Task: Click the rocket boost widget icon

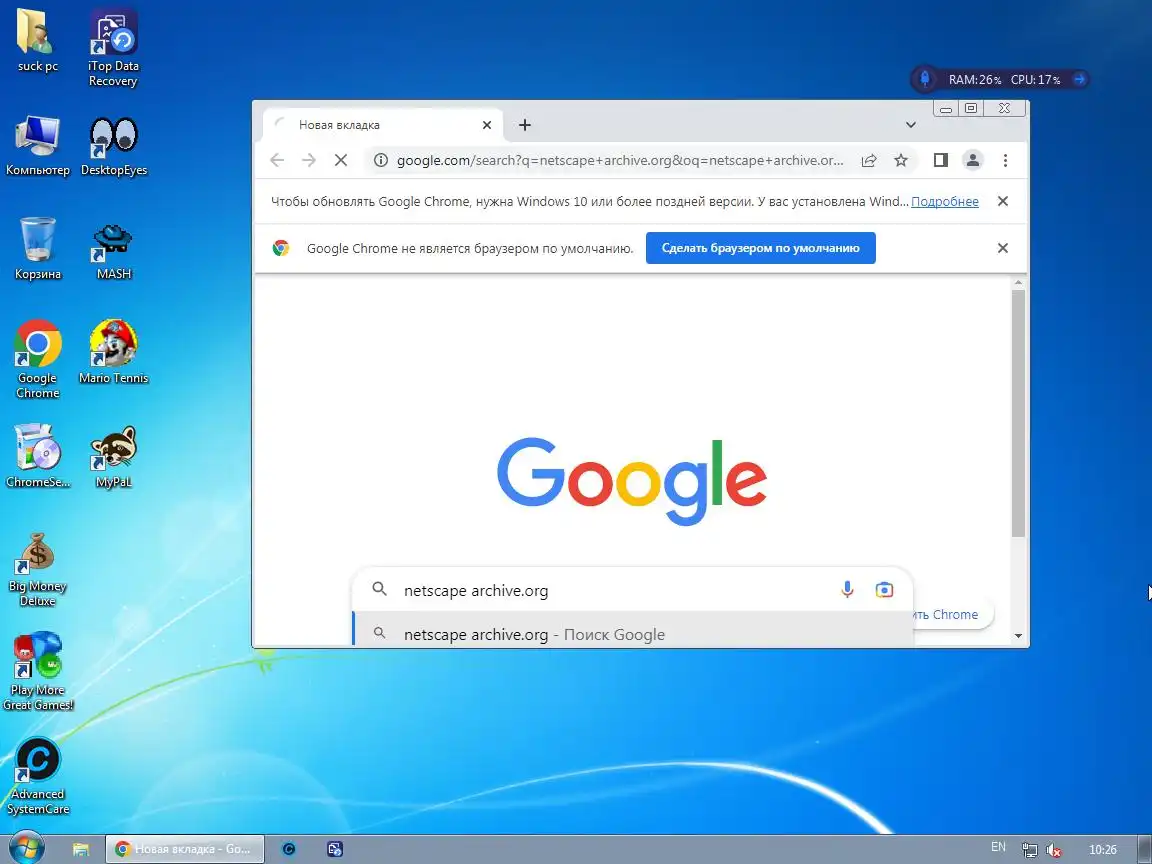Action: coord(925,79)
